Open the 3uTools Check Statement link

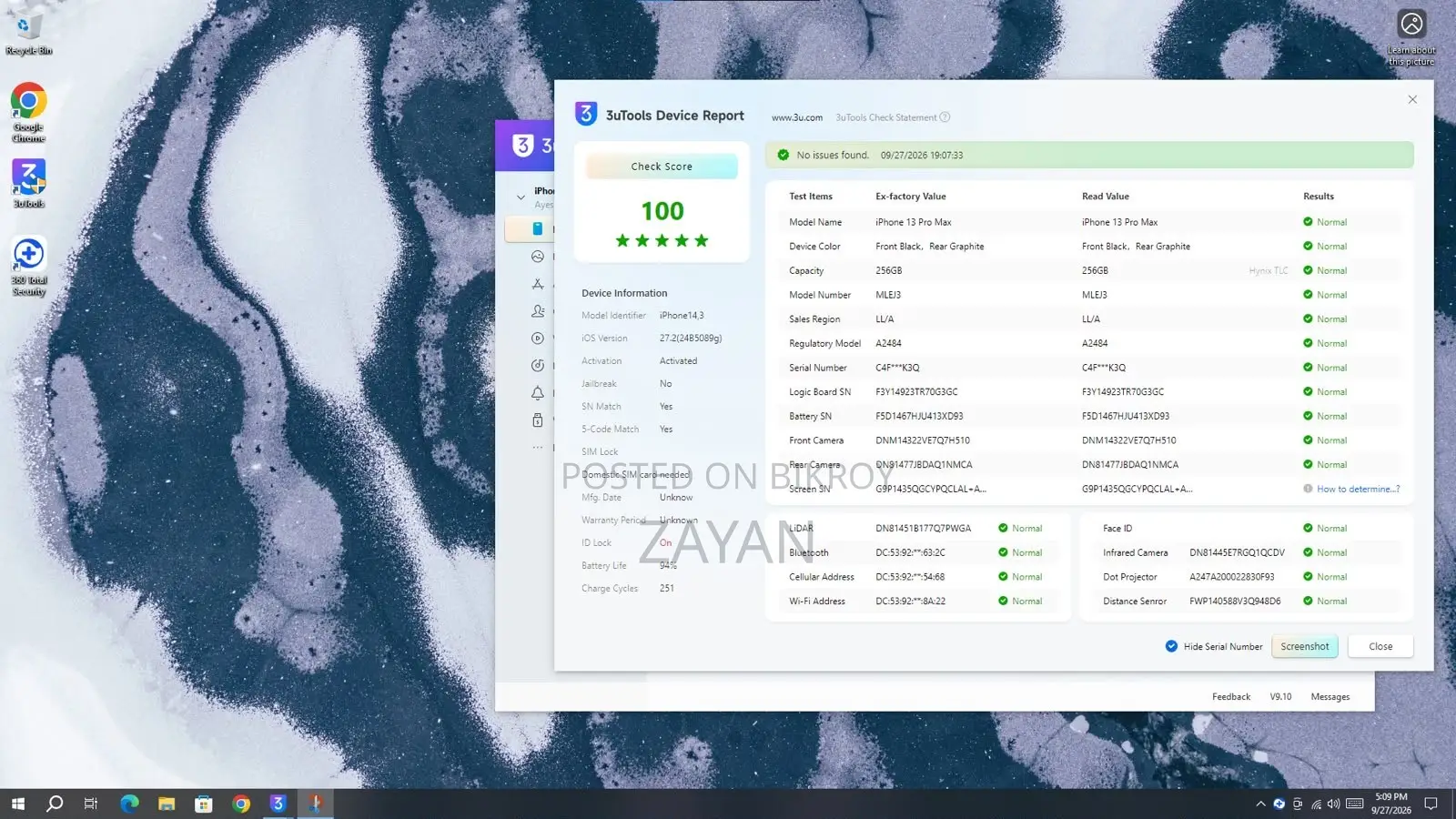tap(886, 117)
